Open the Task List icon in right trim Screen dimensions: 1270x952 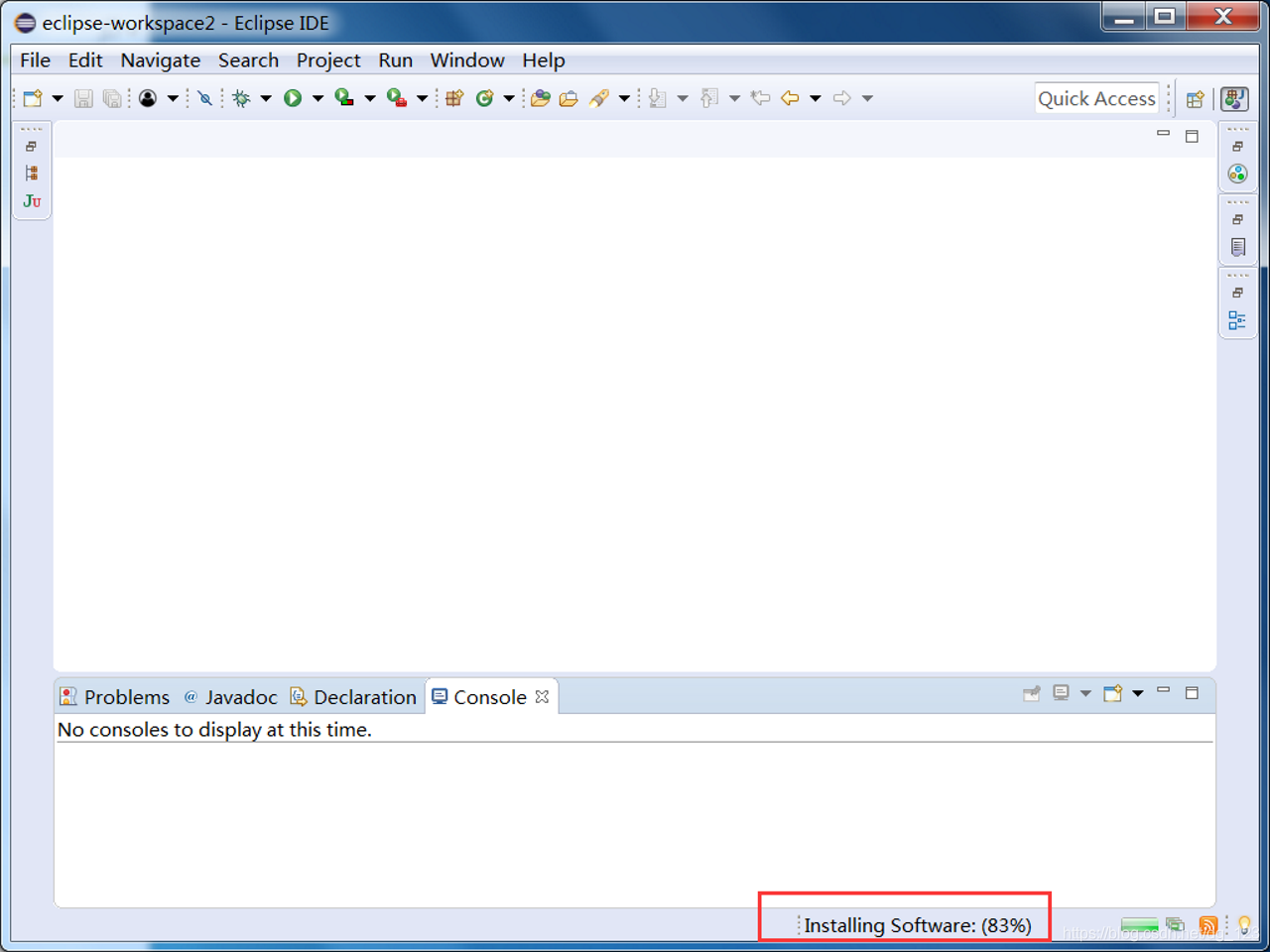click(x=1238, y=247)
